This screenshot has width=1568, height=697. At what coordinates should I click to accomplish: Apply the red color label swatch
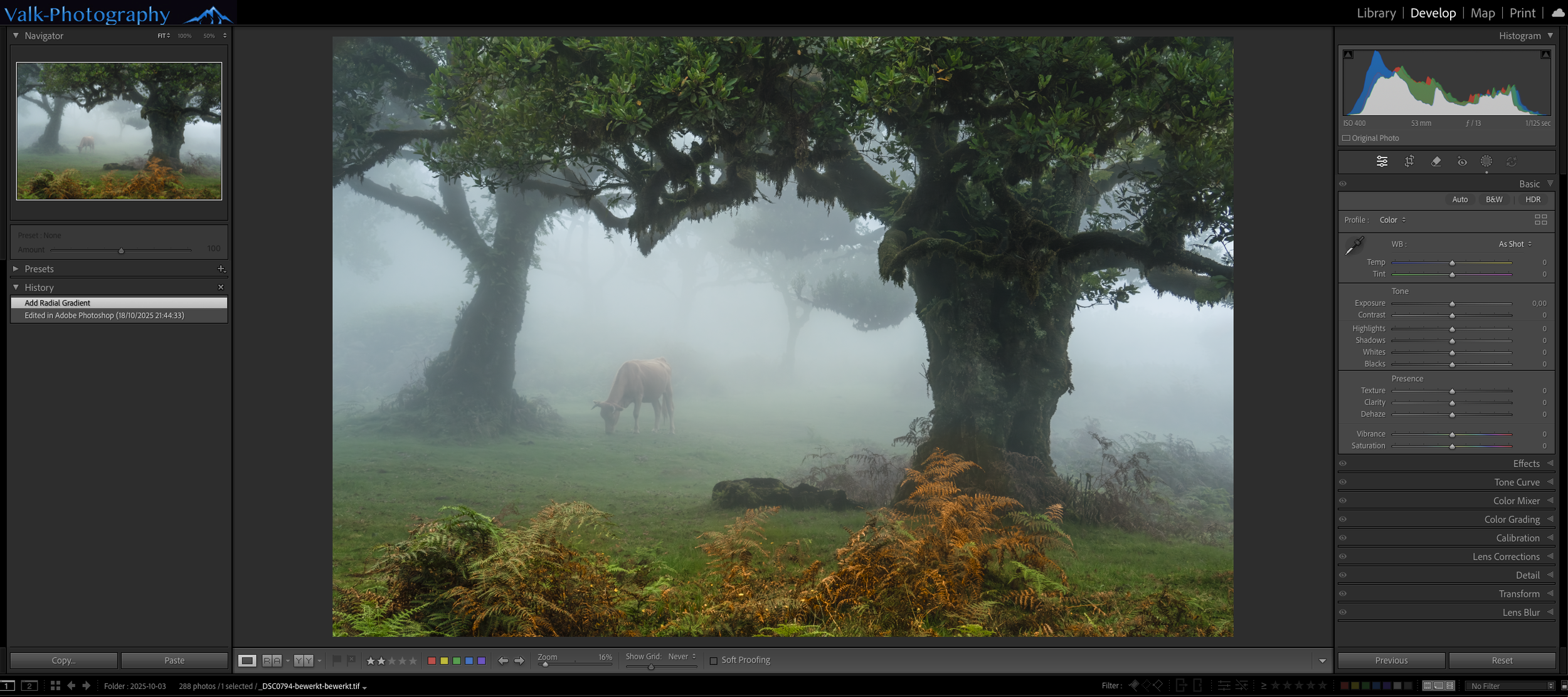click(432, 661)
